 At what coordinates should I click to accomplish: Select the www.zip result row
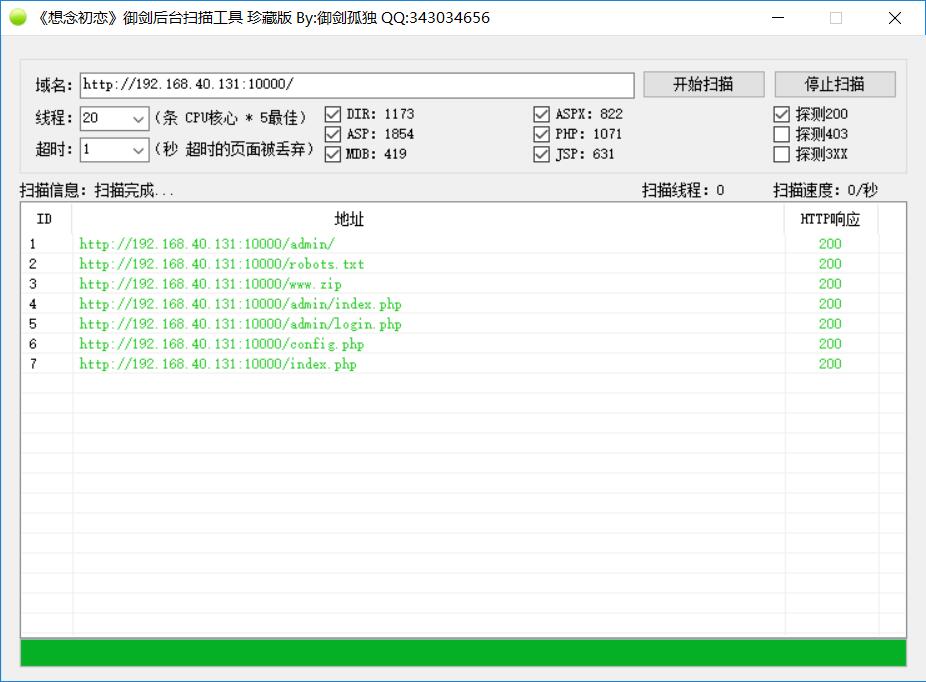pos(462,284)
